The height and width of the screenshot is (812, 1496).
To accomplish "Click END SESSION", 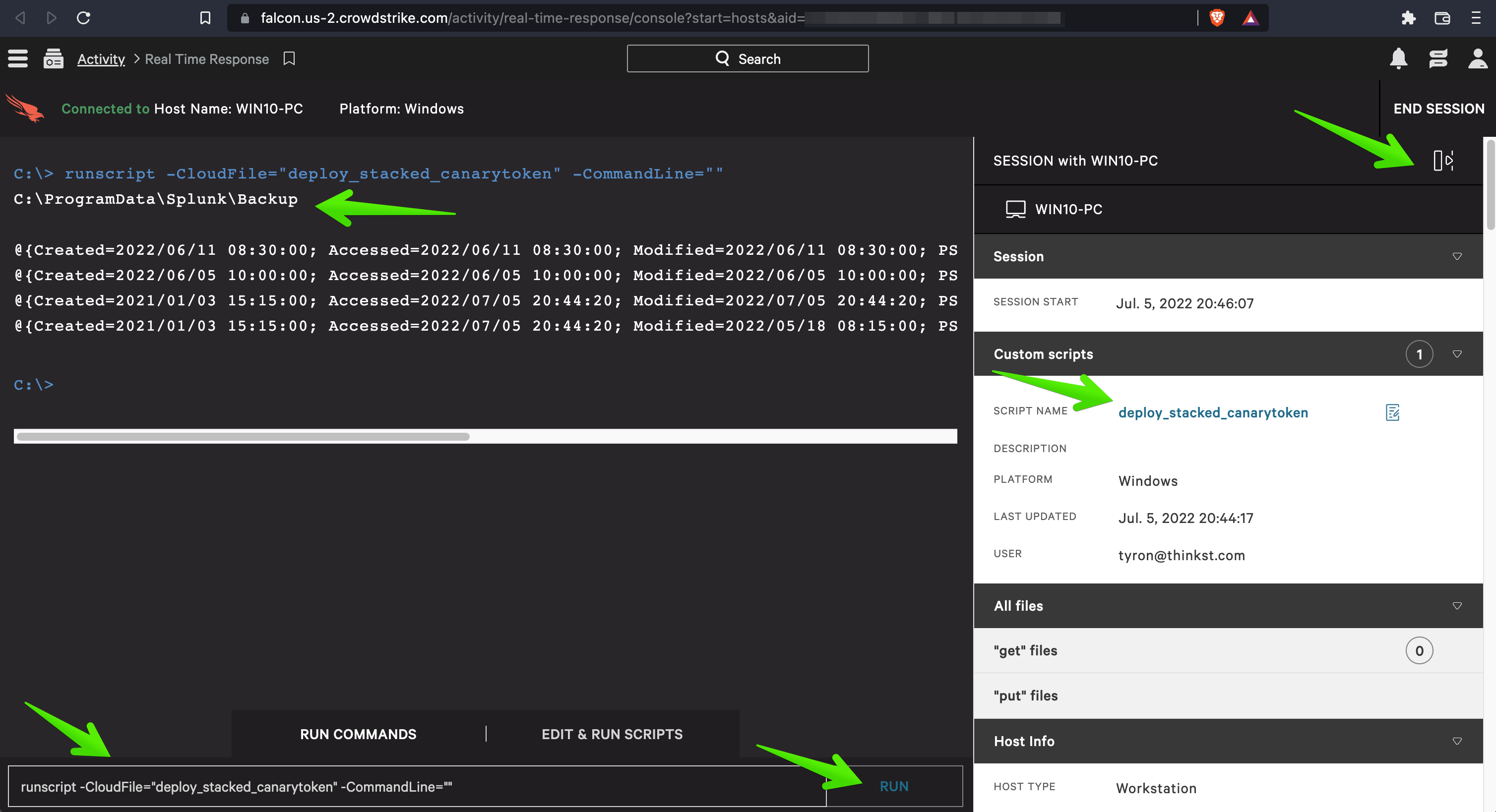I will 1438,109.
